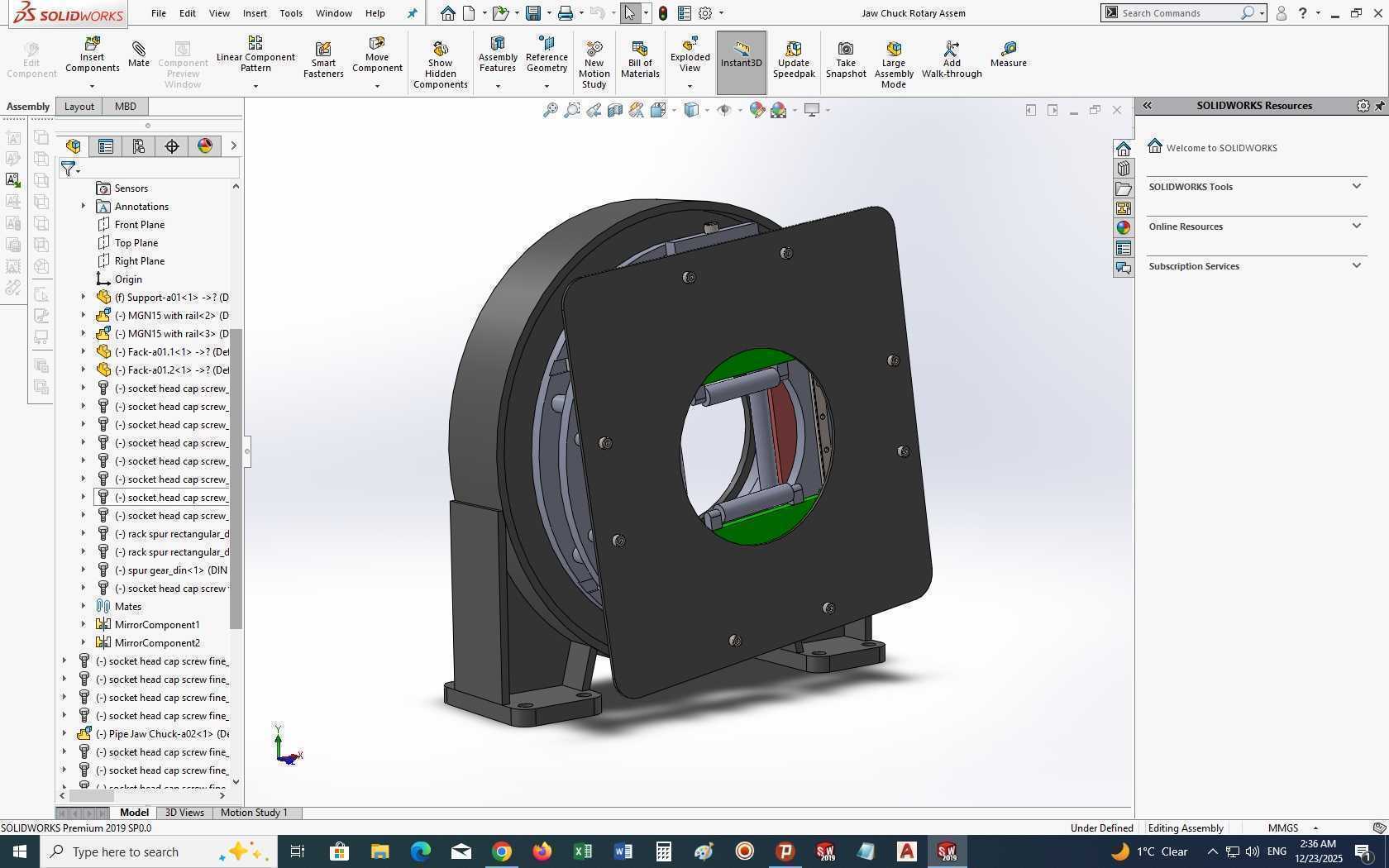Open the Appearances task pane icon
Screen dimensions: 1389x868
(x=1123, y=228)
